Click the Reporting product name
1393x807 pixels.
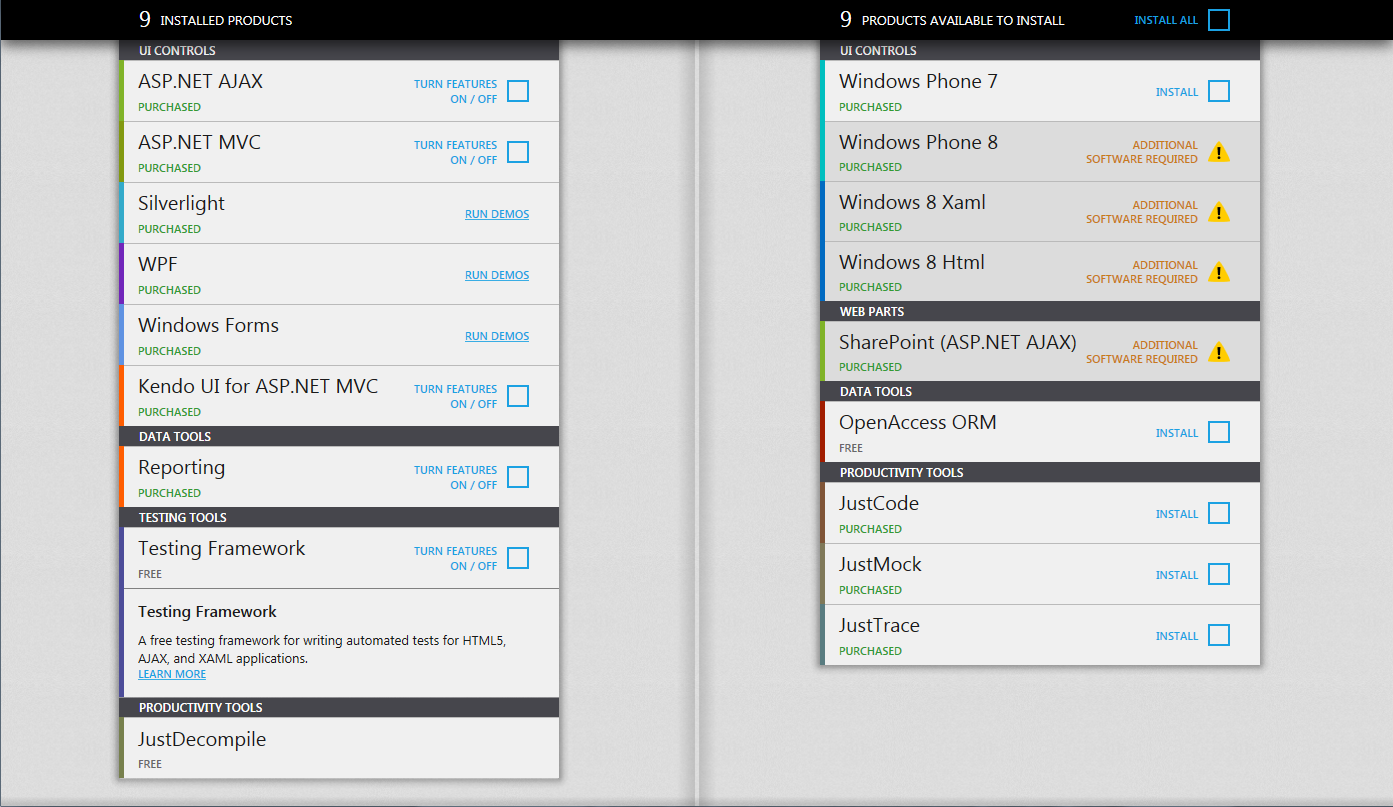(181, 468)
